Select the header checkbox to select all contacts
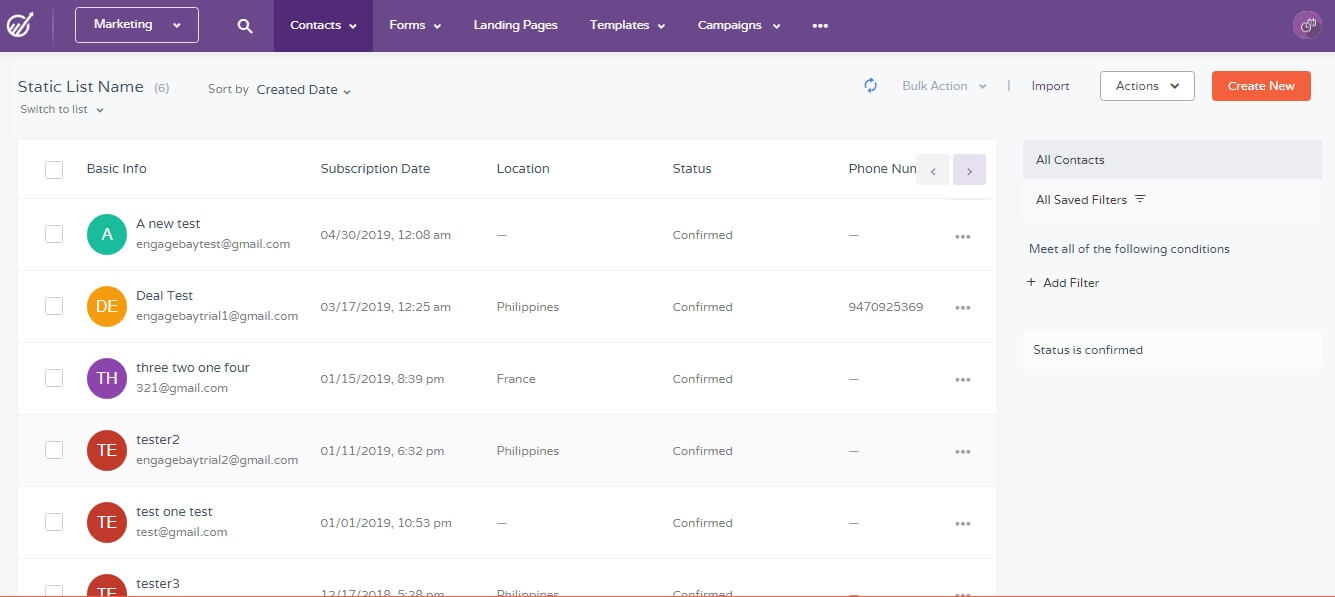Screen dimensions: 1335x597 (54, 169)
